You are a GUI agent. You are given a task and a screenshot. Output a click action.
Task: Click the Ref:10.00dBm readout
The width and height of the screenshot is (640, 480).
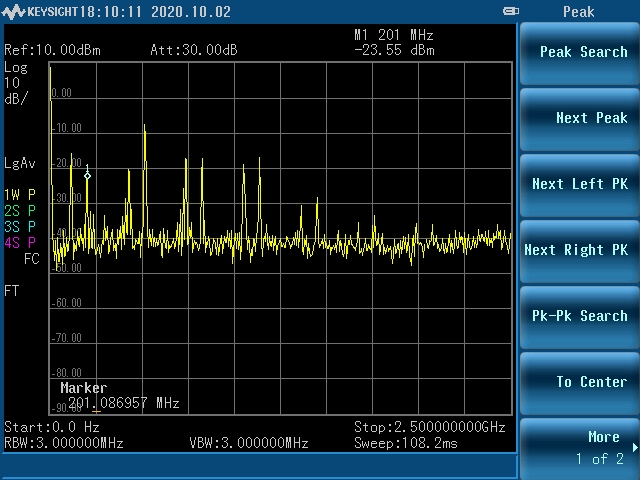coord(52,50)
